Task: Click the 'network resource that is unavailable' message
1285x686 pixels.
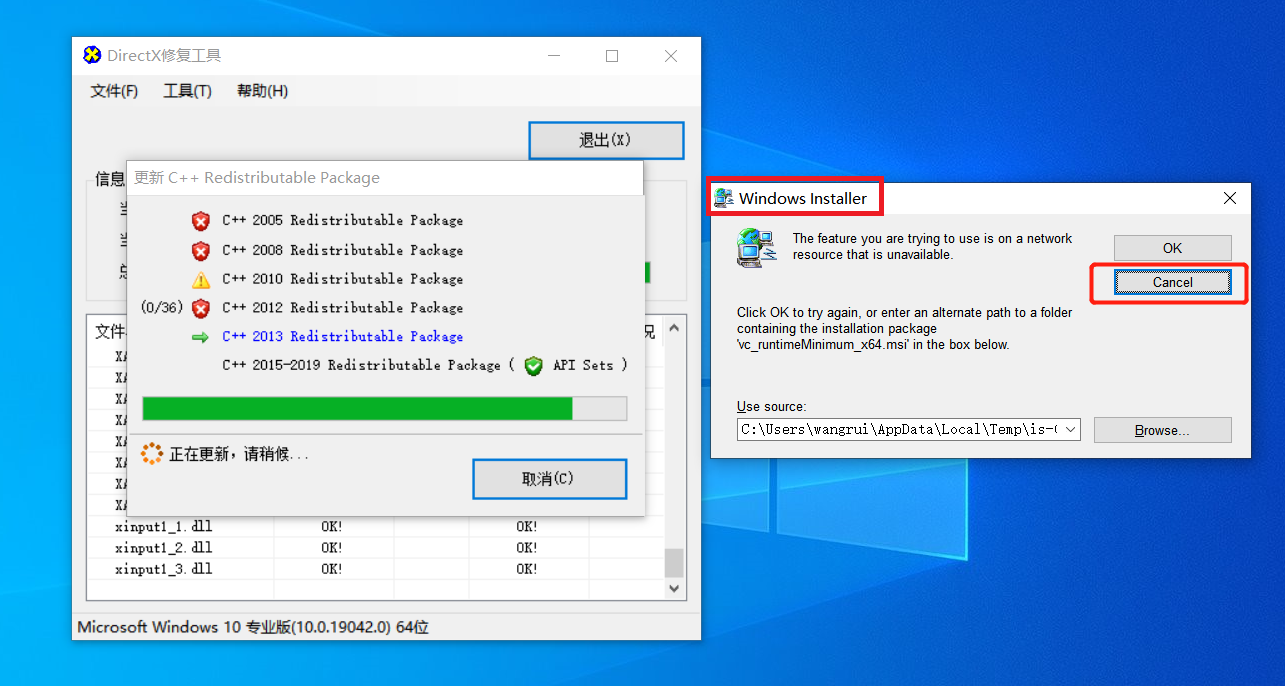Action: click(x=932, y=247)
